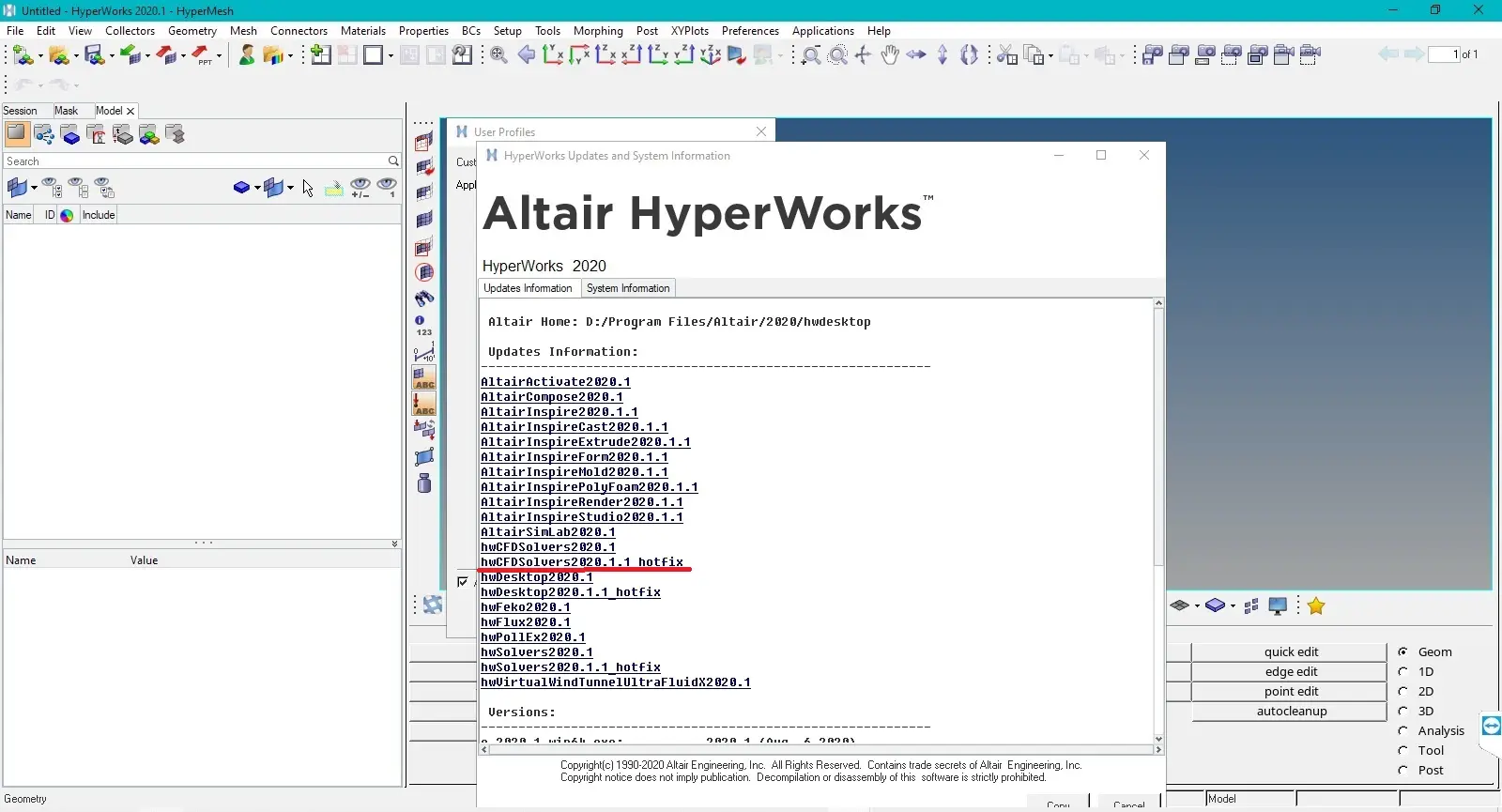The image size is (1502, 812).
Task: Select the Analysis radio button
Action: (1402, 730)
